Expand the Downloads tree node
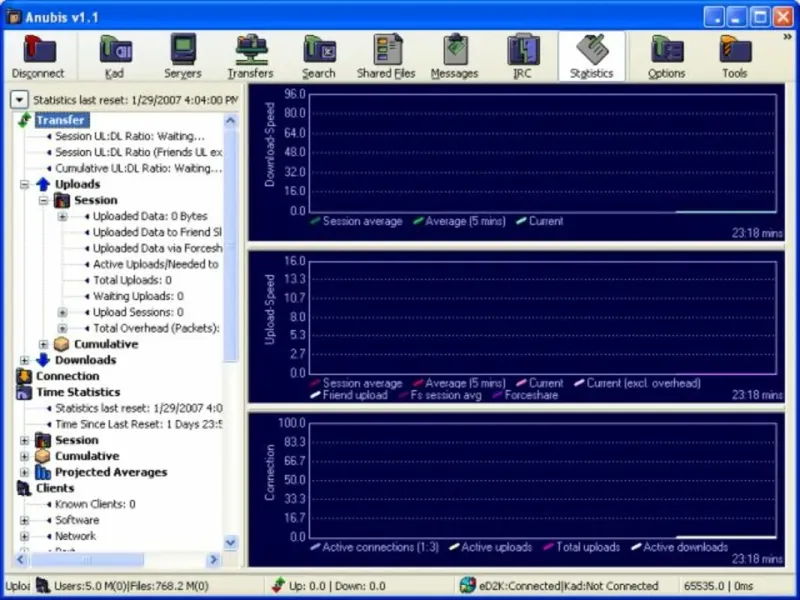This screenshot has height=600, width=800. [x=25, y=360]
